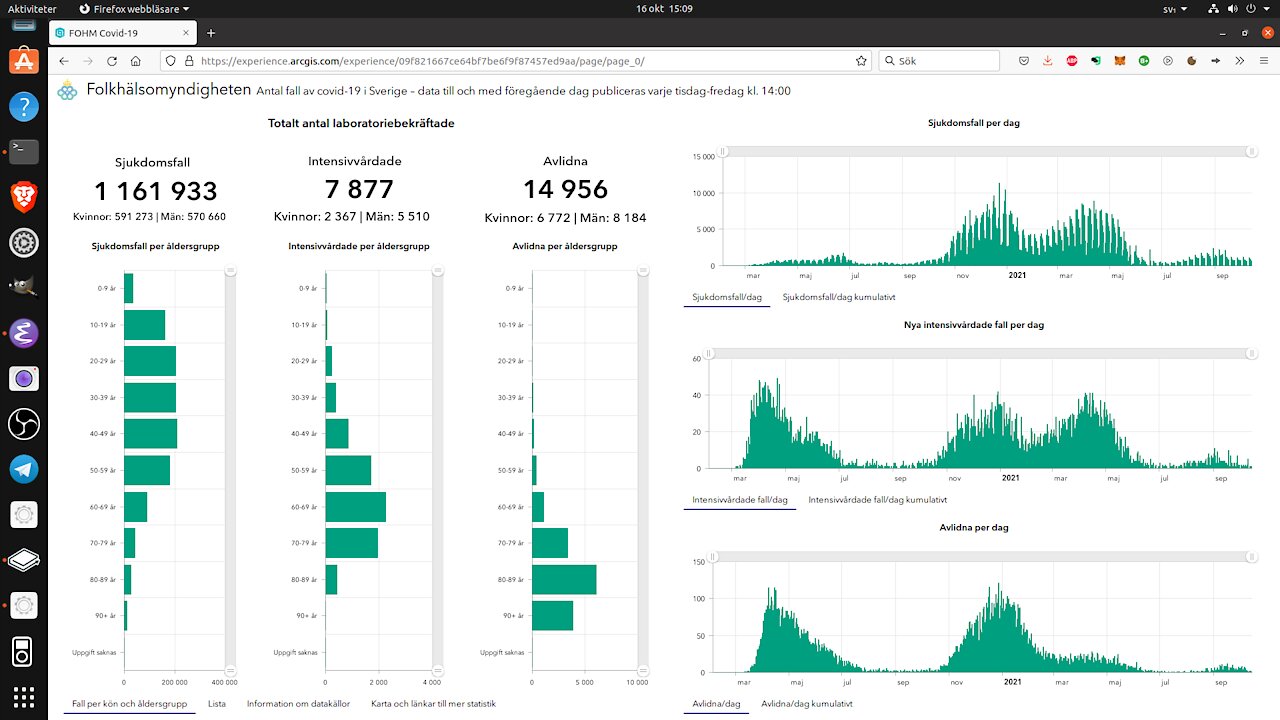
Task: Switch to the Lista tab
Action: point(216,704)
